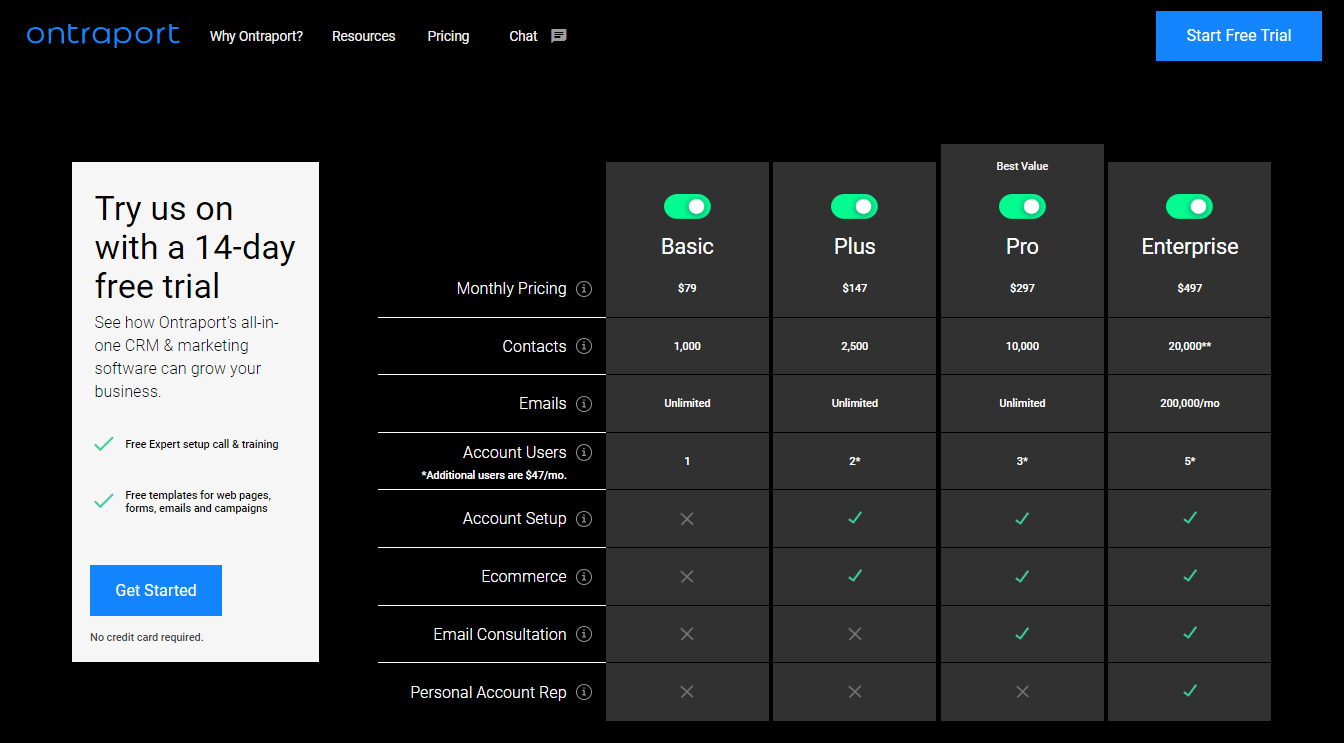Image resolution: width=1344 pixels, height=743 pixels.
Task: Show info icon beside Contacts
Action: pyautogui.click(x=584, y=346)
